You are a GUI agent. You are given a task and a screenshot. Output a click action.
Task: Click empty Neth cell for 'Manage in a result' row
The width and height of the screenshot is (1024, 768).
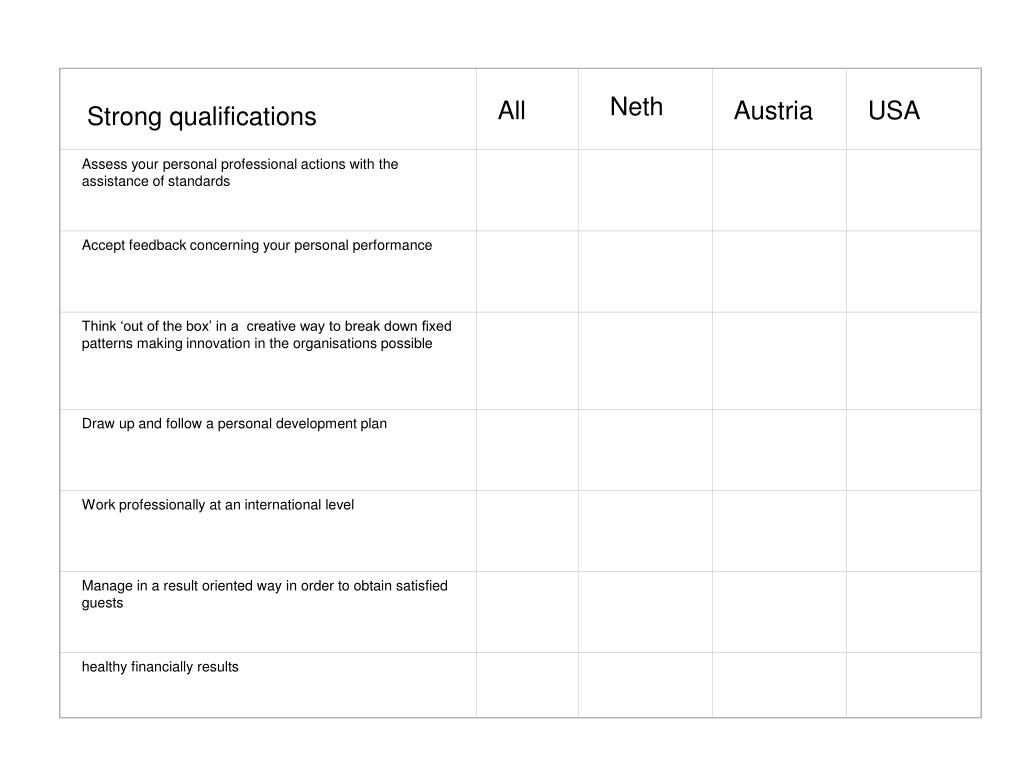click(x=645, y=612)
